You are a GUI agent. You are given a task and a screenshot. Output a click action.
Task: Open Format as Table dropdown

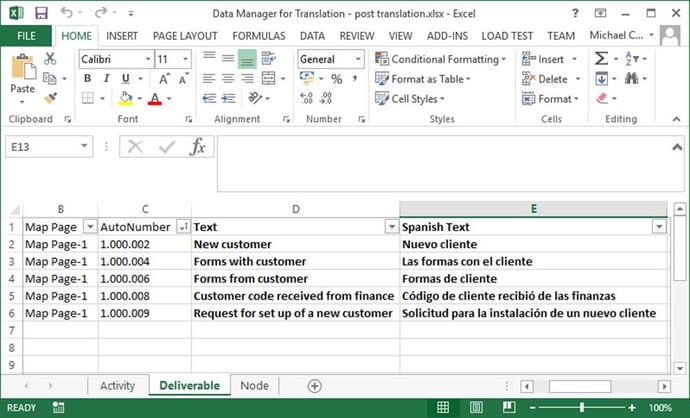point(422,79)
